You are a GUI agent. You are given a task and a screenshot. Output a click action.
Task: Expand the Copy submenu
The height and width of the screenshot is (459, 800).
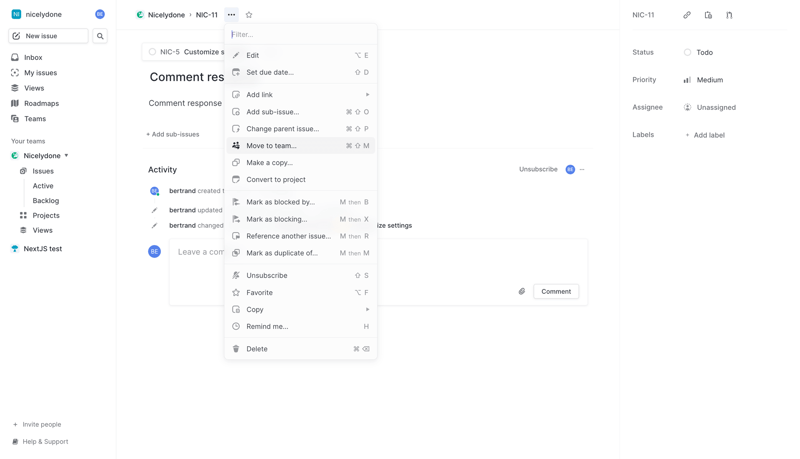pos(300,310)
